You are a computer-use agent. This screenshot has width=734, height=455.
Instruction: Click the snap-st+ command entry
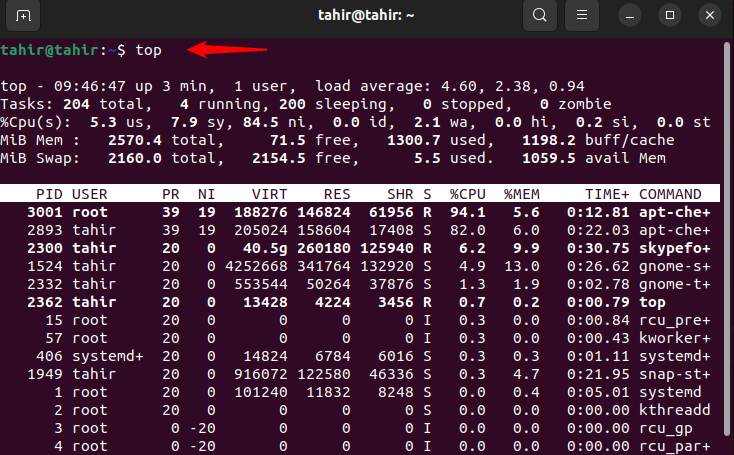675,374
